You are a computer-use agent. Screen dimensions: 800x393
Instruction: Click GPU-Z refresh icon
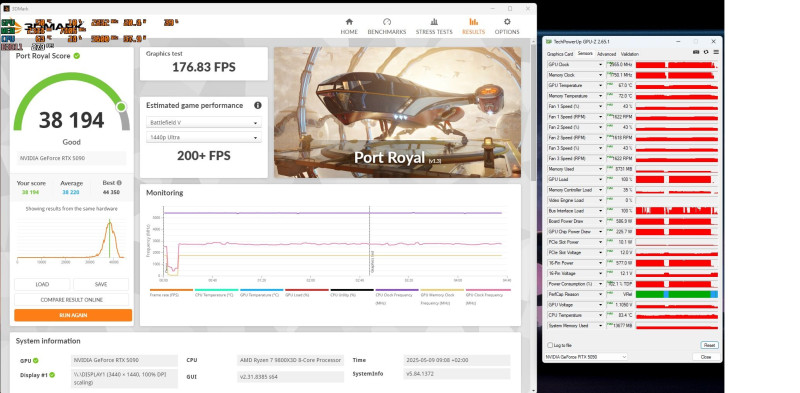pyautogui.click(x=706, y=52)
